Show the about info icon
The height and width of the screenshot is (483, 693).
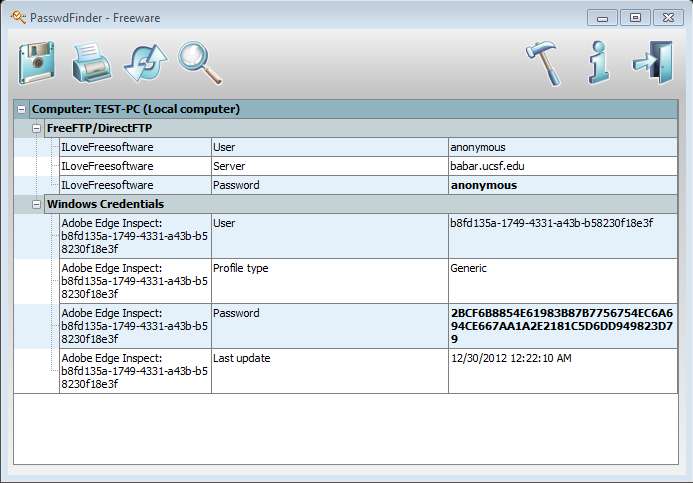point(598,62)
